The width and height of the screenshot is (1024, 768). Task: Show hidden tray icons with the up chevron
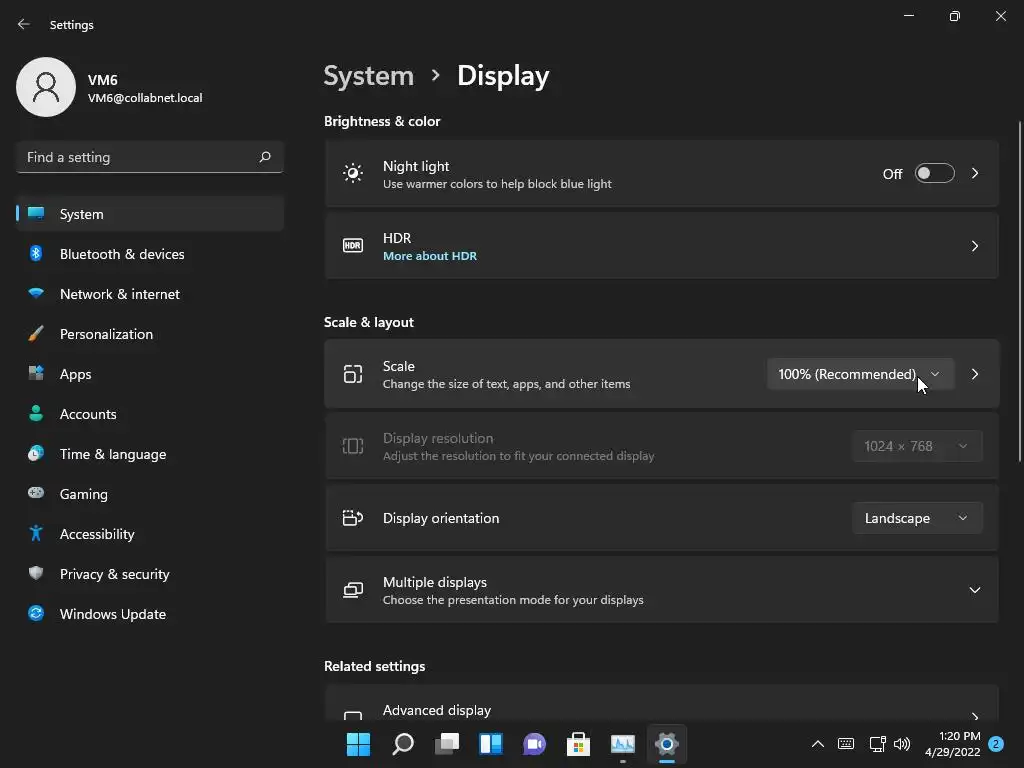817,744
